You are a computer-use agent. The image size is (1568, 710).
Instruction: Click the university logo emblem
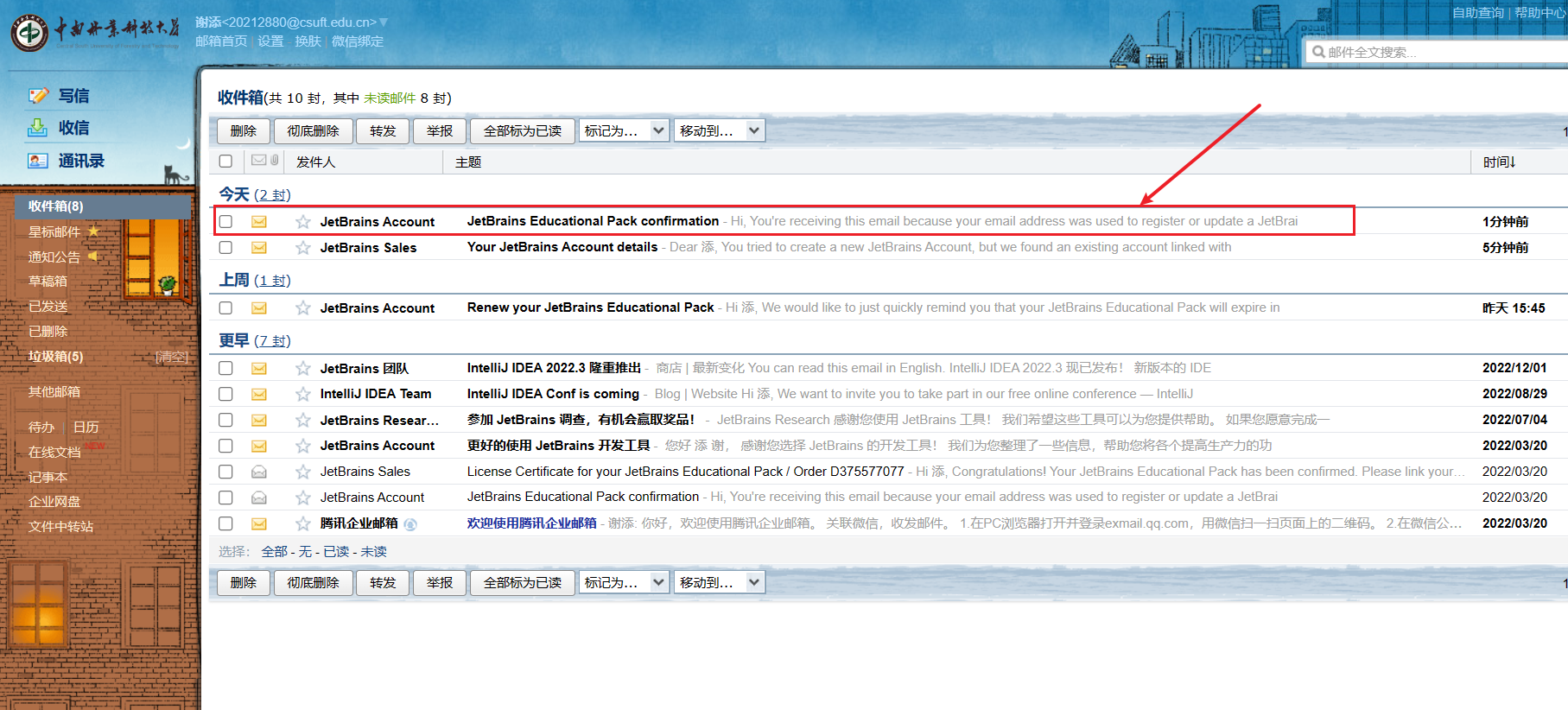tap(29, 33)
